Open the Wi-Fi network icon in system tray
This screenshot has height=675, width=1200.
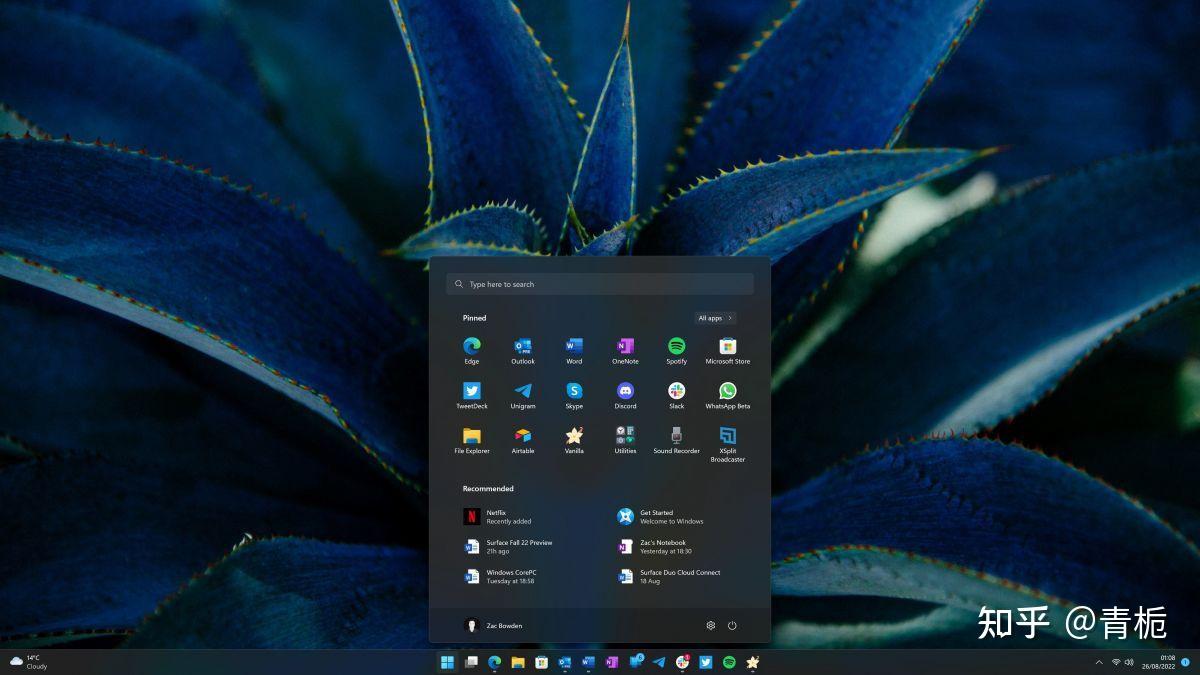[x=1116, y=662]
